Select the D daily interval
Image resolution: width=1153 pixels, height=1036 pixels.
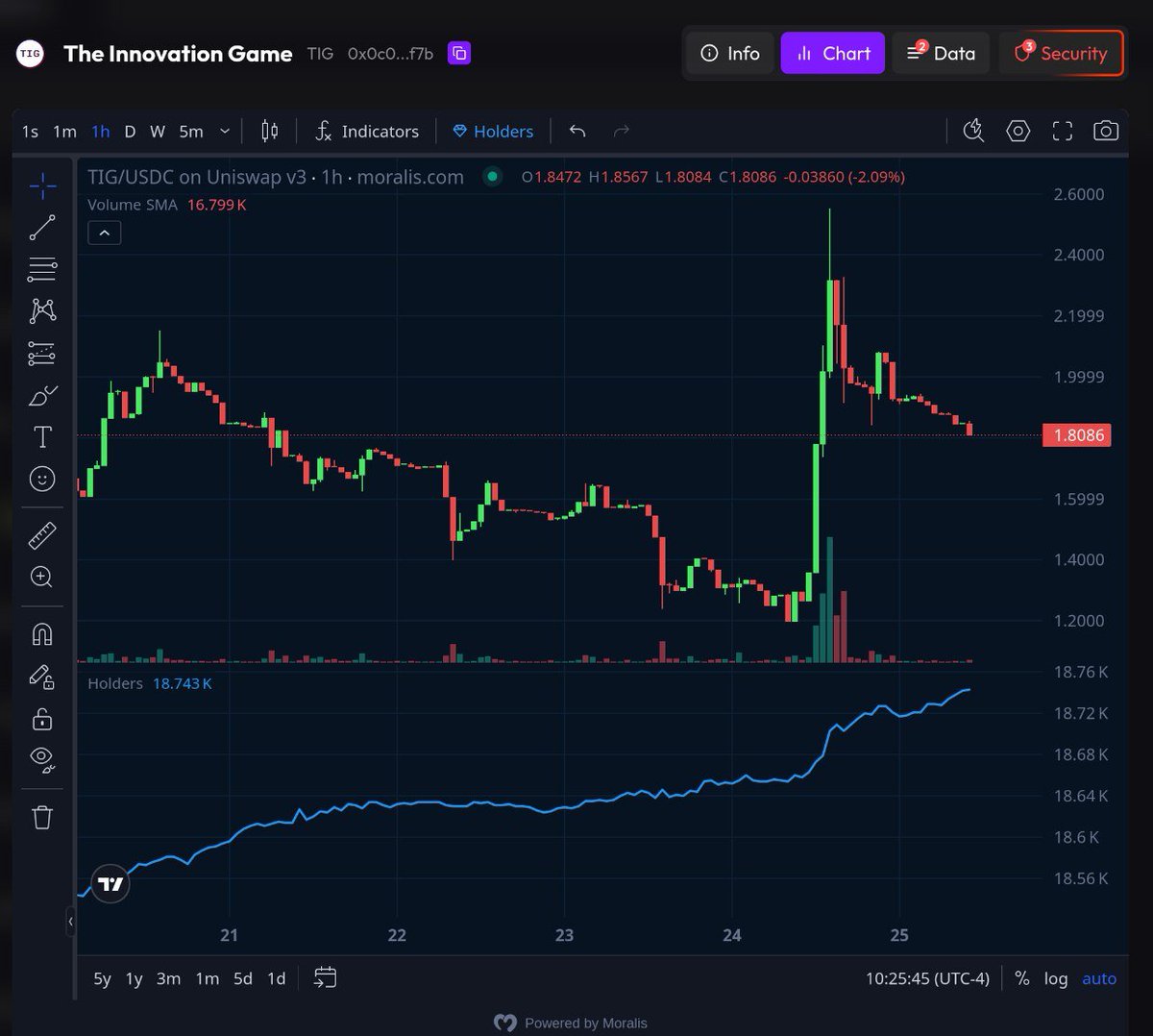[130, 131]
